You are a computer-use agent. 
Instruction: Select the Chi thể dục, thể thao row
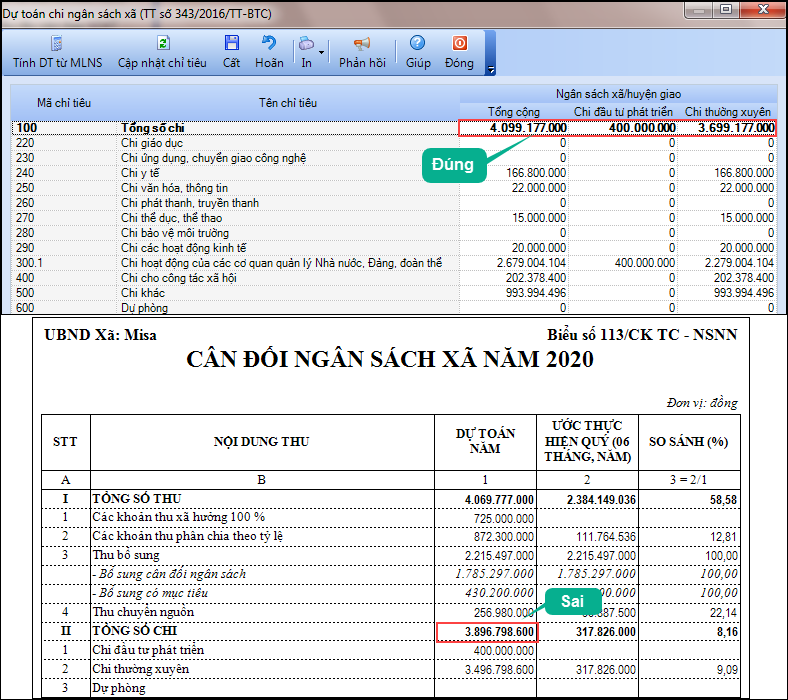click(394, 218)
